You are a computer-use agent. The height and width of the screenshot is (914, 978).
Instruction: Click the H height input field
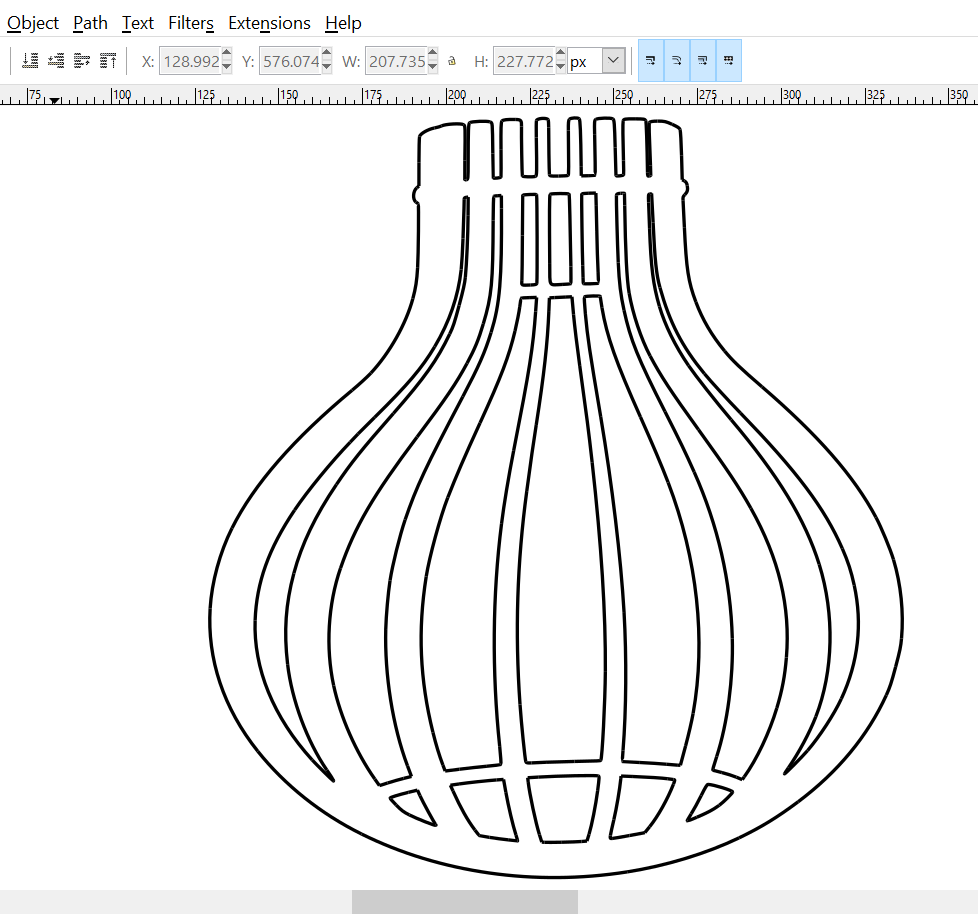pyautogui.click(x=524, y=61)
